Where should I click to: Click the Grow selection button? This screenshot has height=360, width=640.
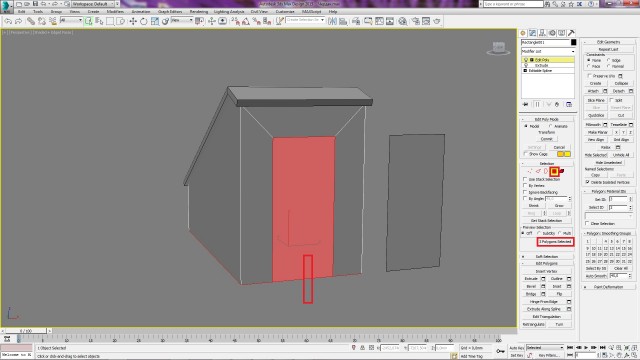click(x=559, y=205)
